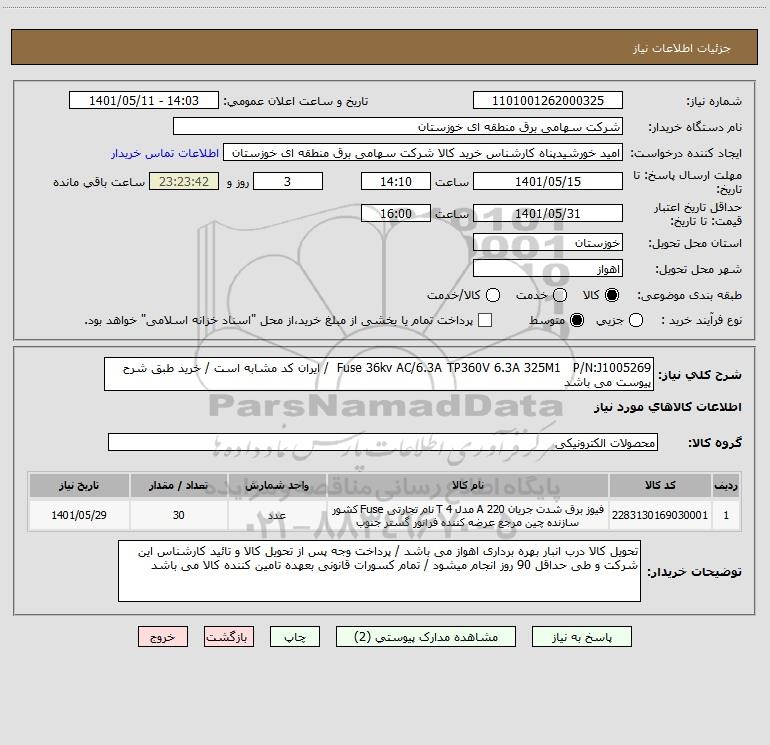The image size is (770, 745).
Task: Click announcement date field 1401/05/11 - 14:03
Action: coord(144,101)
